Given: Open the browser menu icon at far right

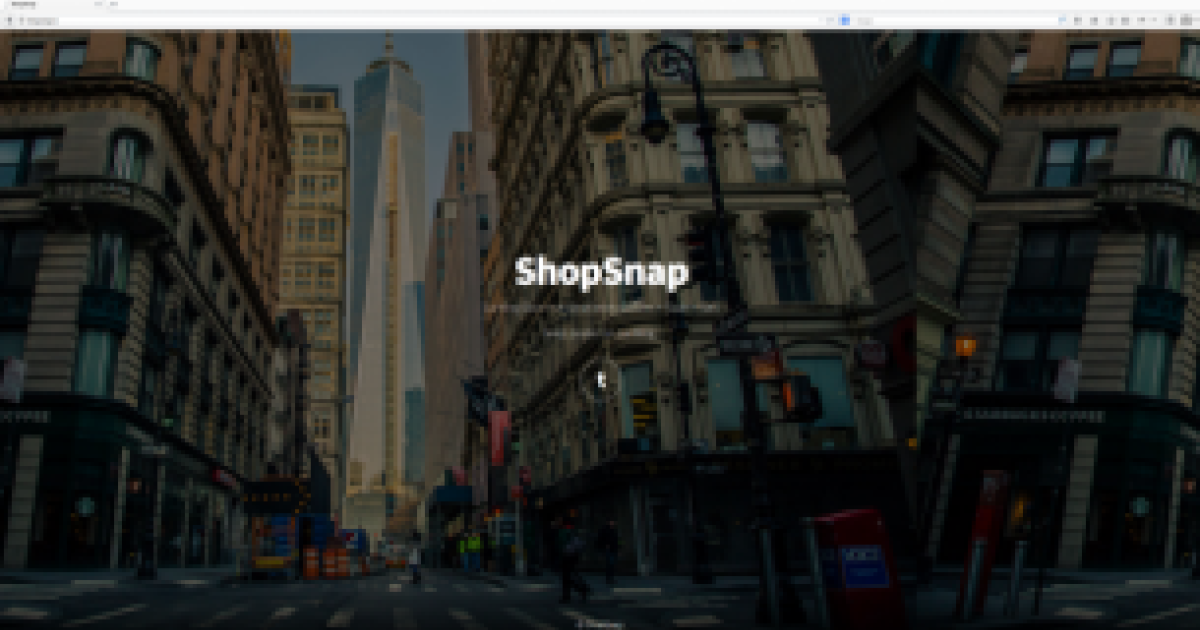Looking at the screenshot, I should pyautogui.click(x=1186, y=20).
